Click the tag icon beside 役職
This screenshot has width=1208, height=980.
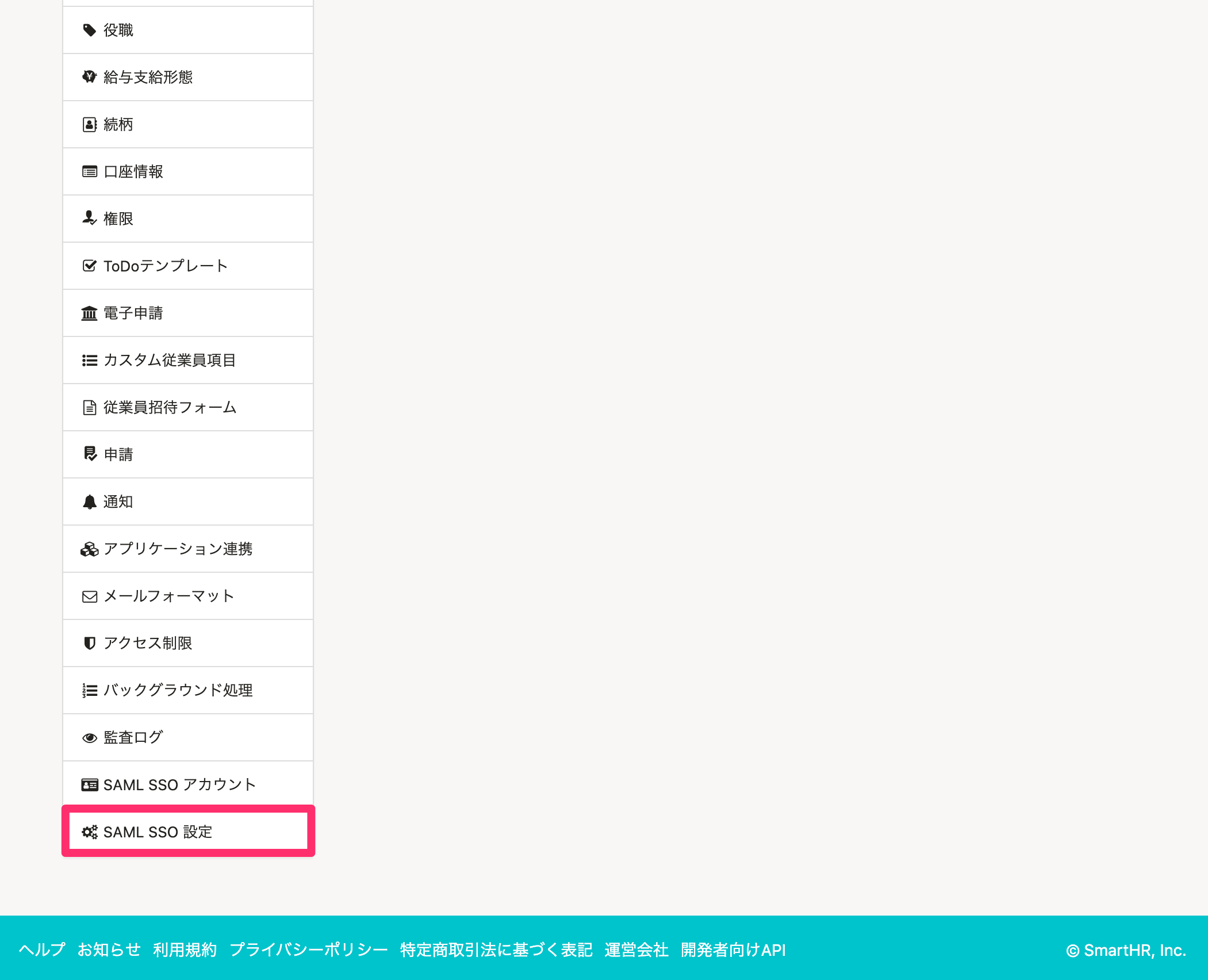coord(89,30)
